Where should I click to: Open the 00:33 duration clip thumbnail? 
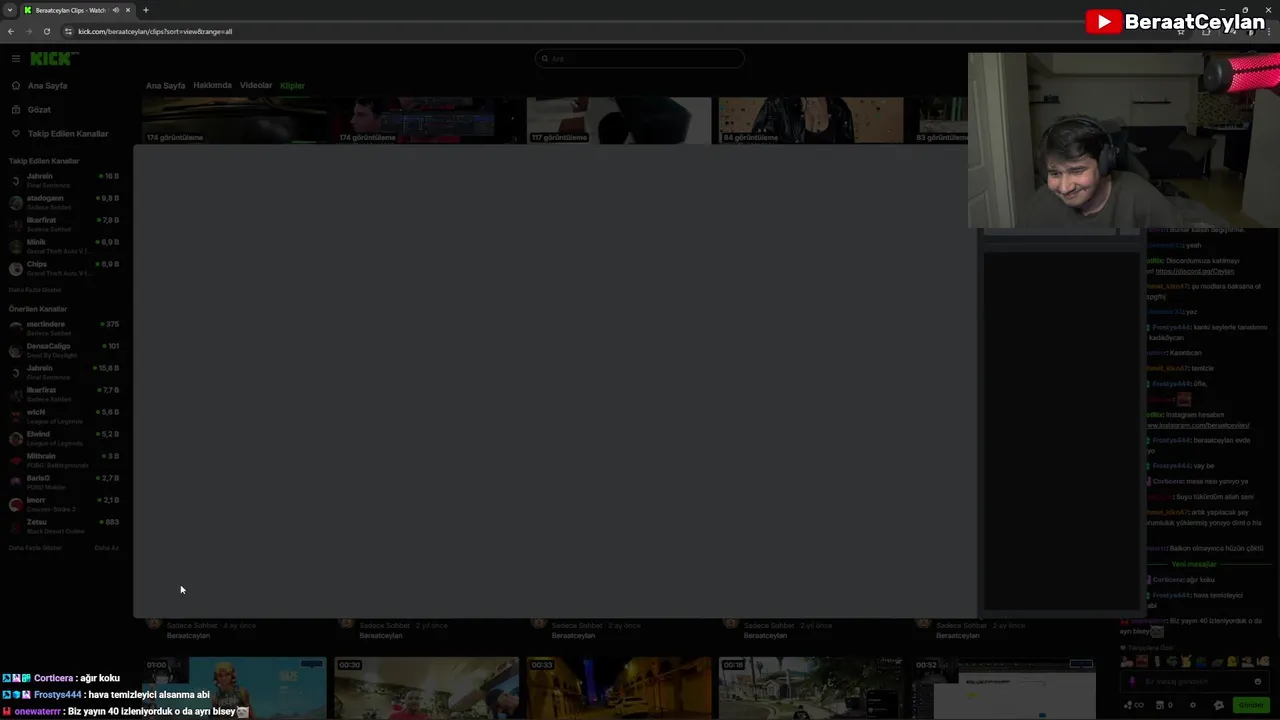click(619, 688)
